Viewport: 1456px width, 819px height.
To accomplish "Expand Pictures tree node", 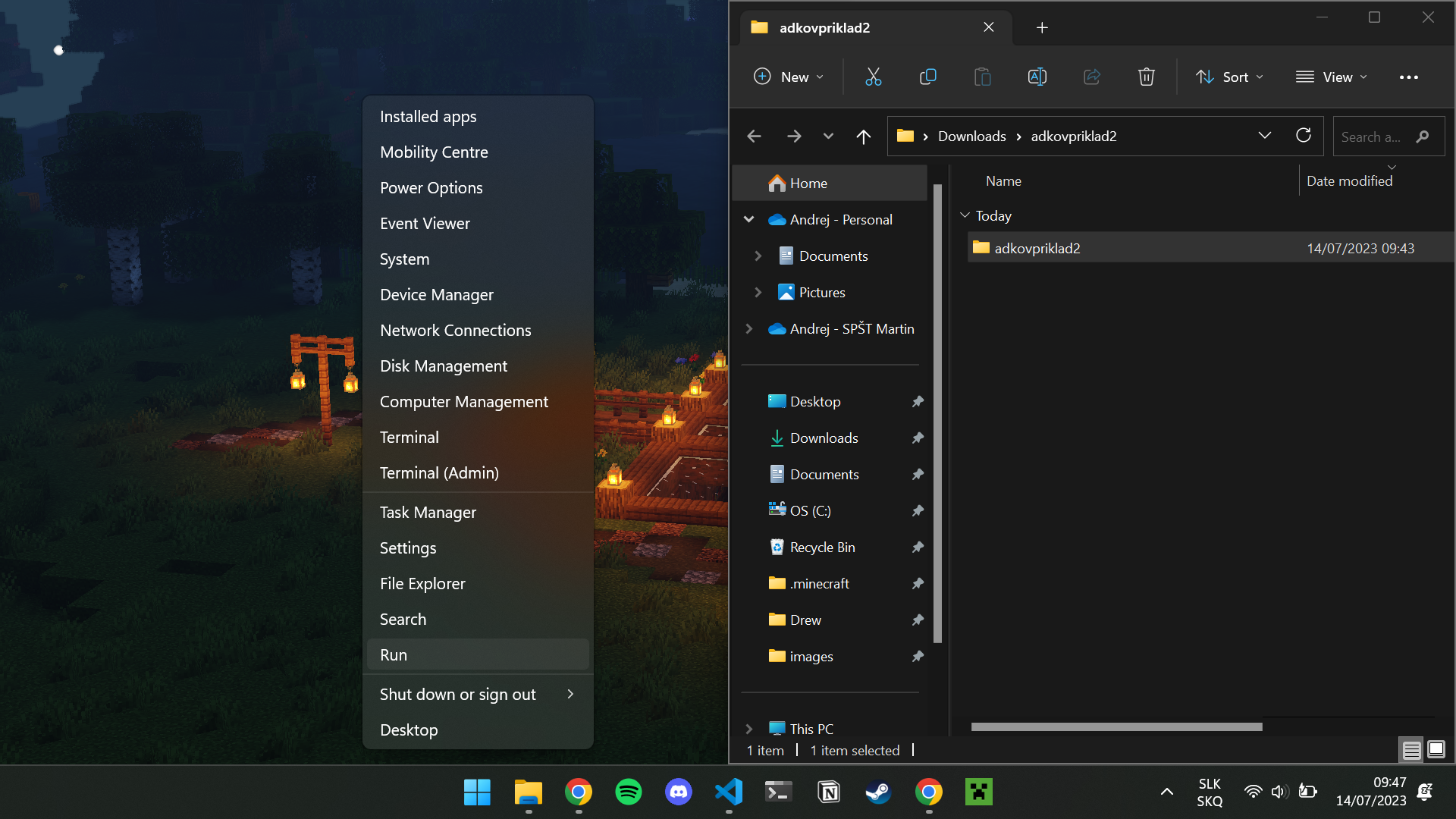I will pyautogui.click(x=758, y=292).
